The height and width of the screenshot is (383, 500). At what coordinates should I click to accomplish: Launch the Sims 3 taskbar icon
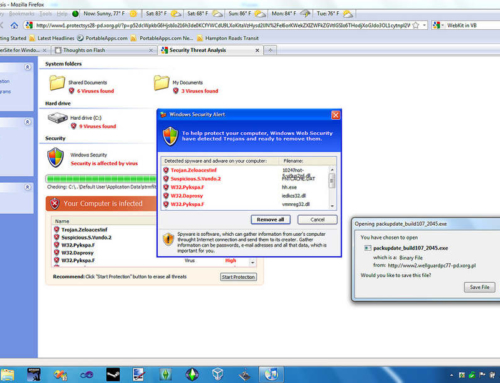pos(166,375)
